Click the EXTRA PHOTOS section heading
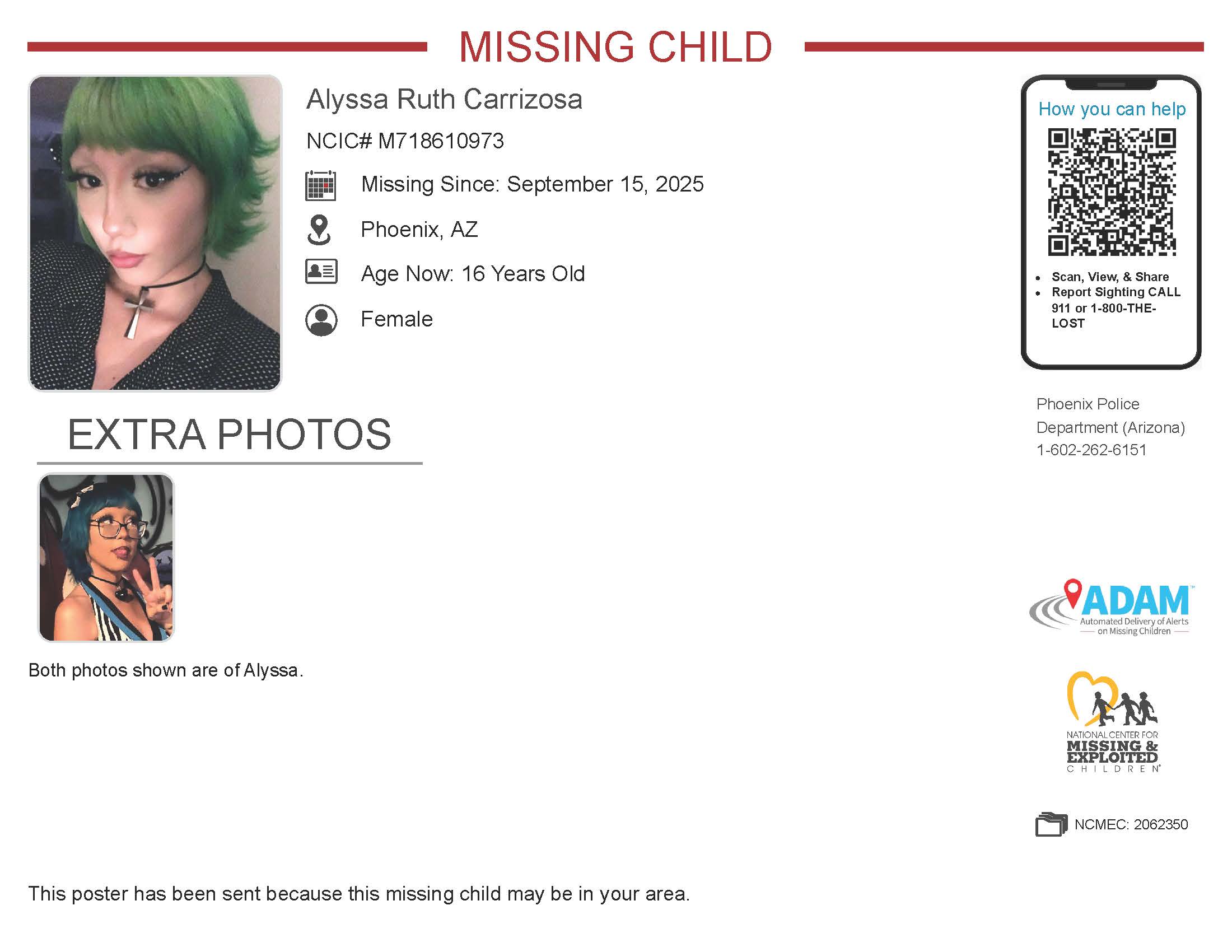Image resolution: width=1232 pixels, height=952 pixels. point(229,435)
